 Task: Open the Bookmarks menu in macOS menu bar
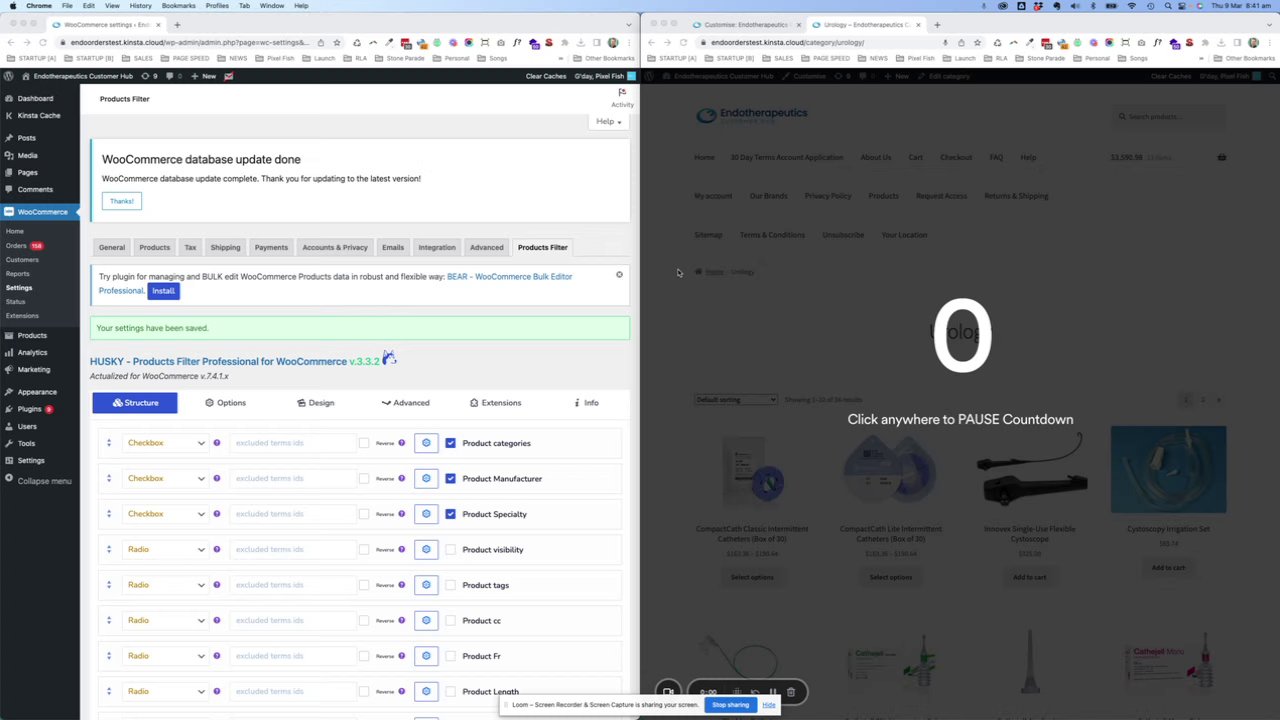pyautogui.click(x=178, y=5)
